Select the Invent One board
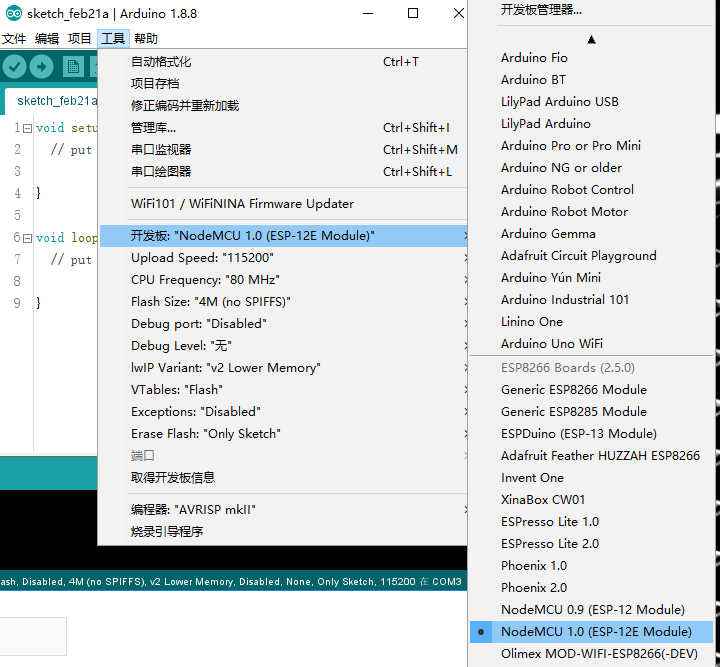Image resolution: width=720 pixels, height=667 pixels. click(591, 478)
